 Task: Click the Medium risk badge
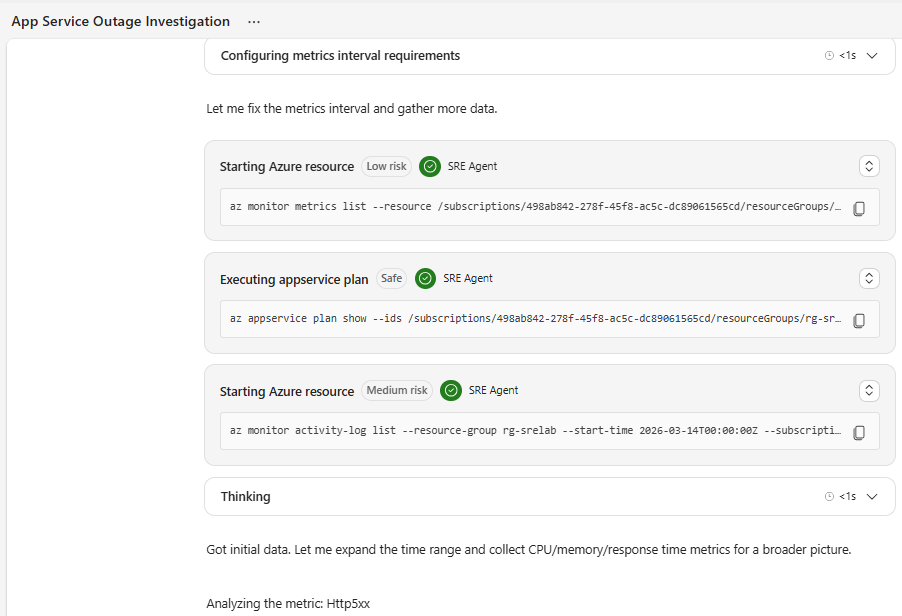pyautogui.click(x=396, y=390)
